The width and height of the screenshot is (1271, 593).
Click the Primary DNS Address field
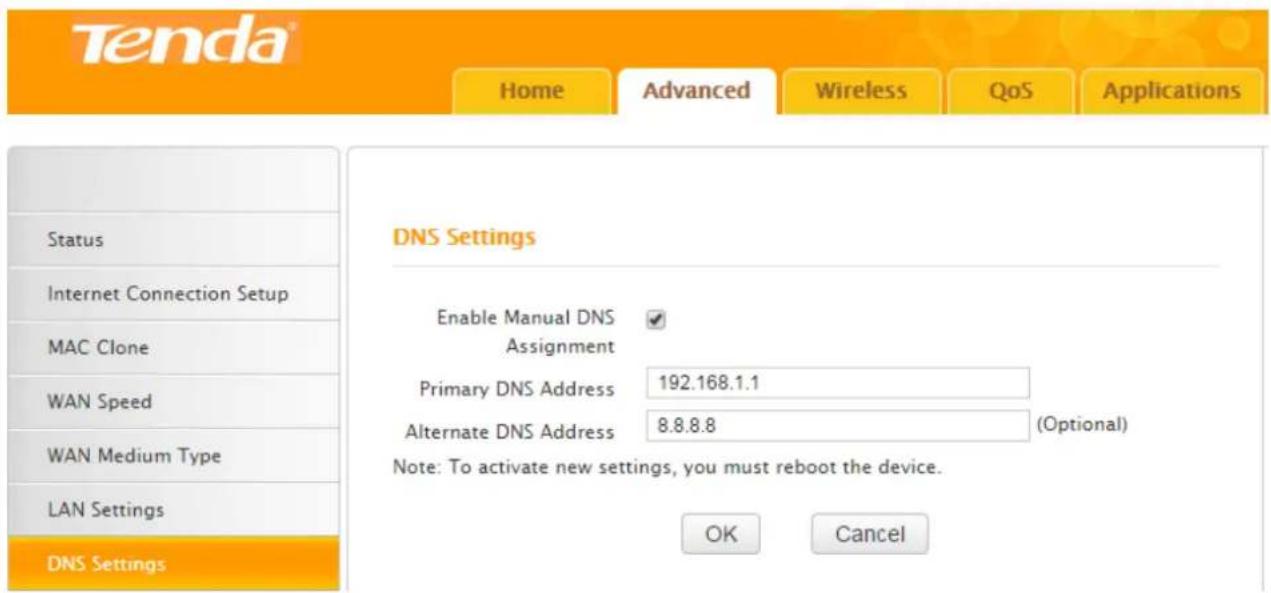[838, 383]
